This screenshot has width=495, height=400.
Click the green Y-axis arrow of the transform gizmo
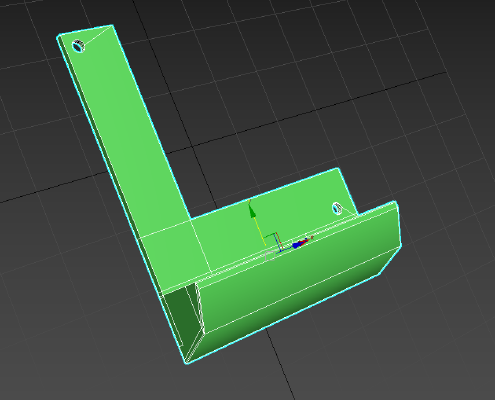point(252,210)
